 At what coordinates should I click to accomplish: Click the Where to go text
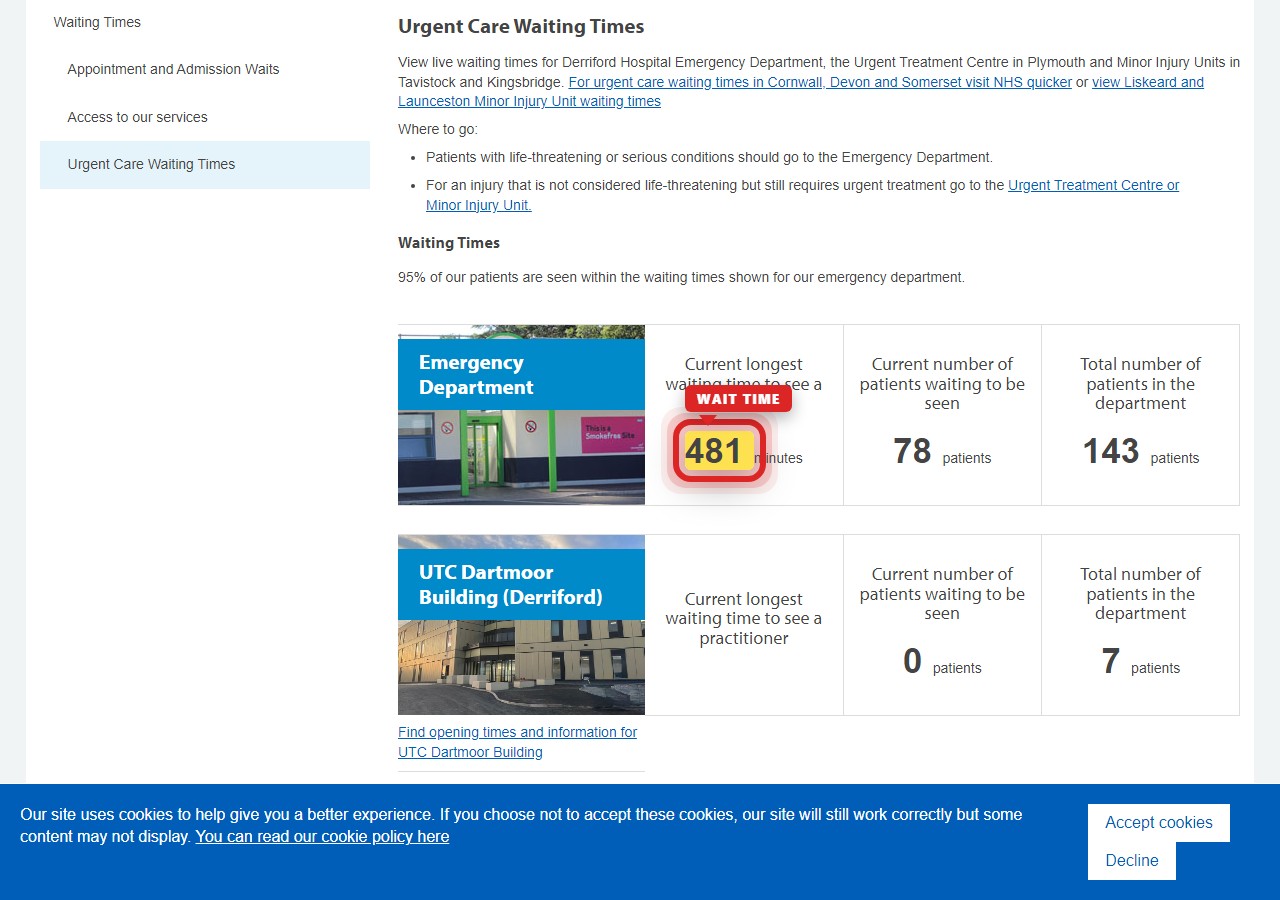point(438,129)
